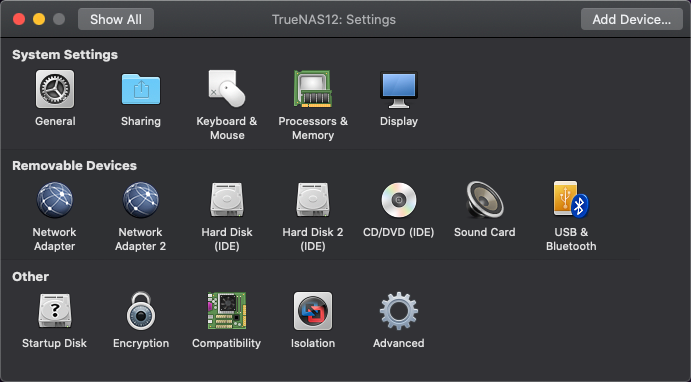691x382 pixels.
Task: Click the TrueNAS12: Settings title text
Action: [334, 20]
